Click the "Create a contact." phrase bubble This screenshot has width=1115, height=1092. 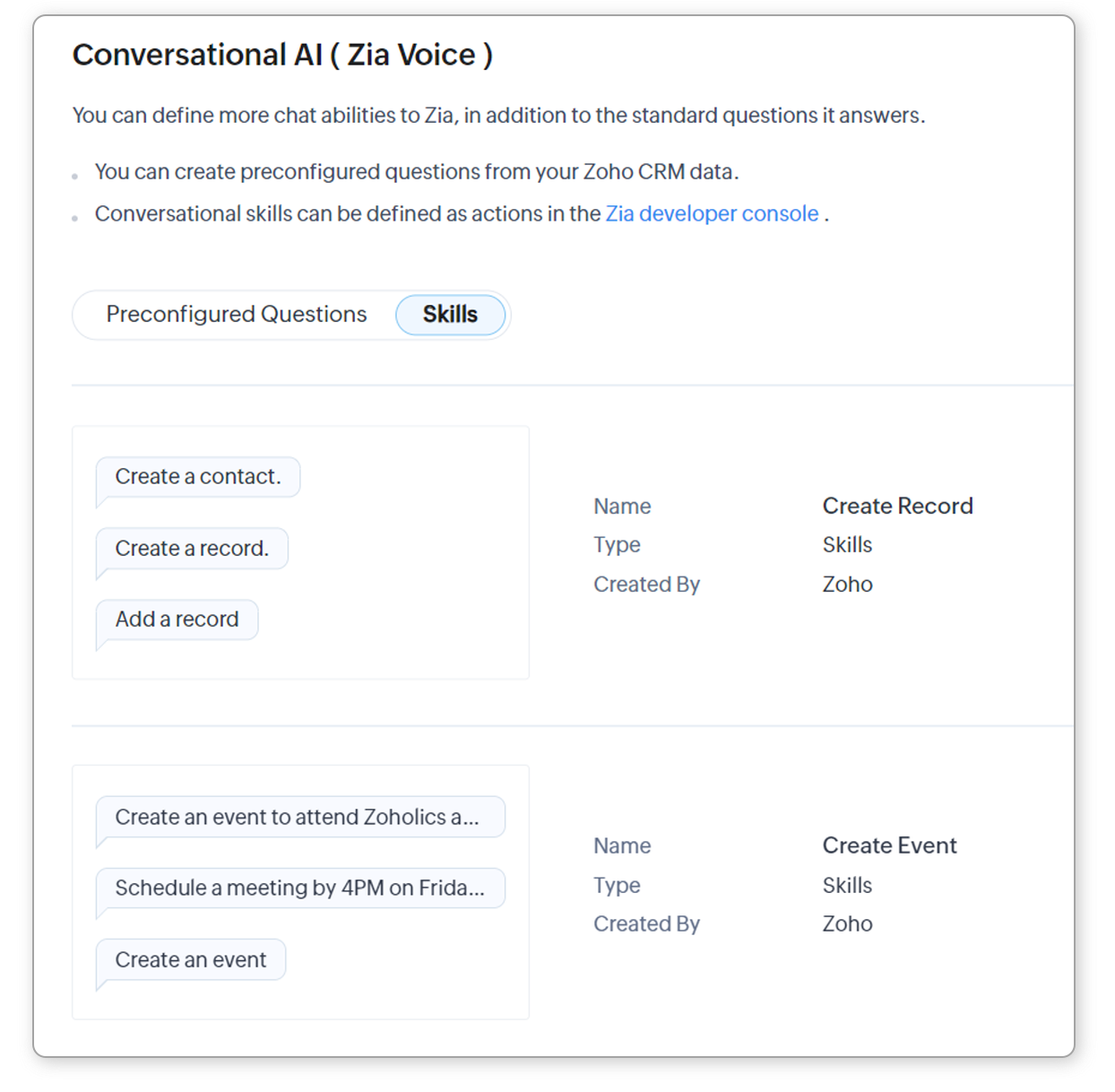[x=198, y=477]
